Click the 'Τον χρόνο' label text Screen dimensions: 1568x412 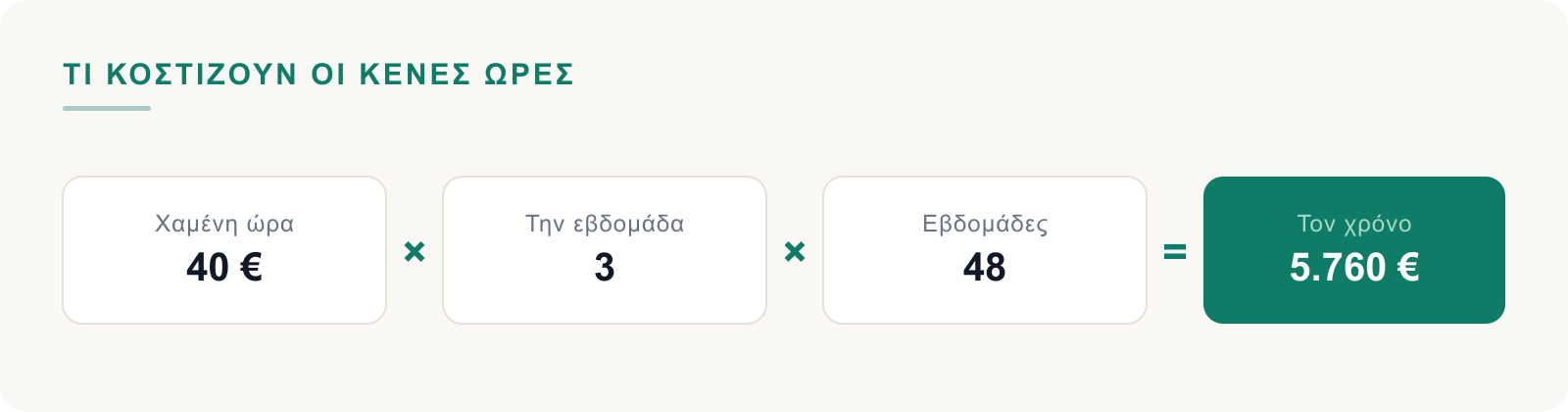coord(1354,224)
